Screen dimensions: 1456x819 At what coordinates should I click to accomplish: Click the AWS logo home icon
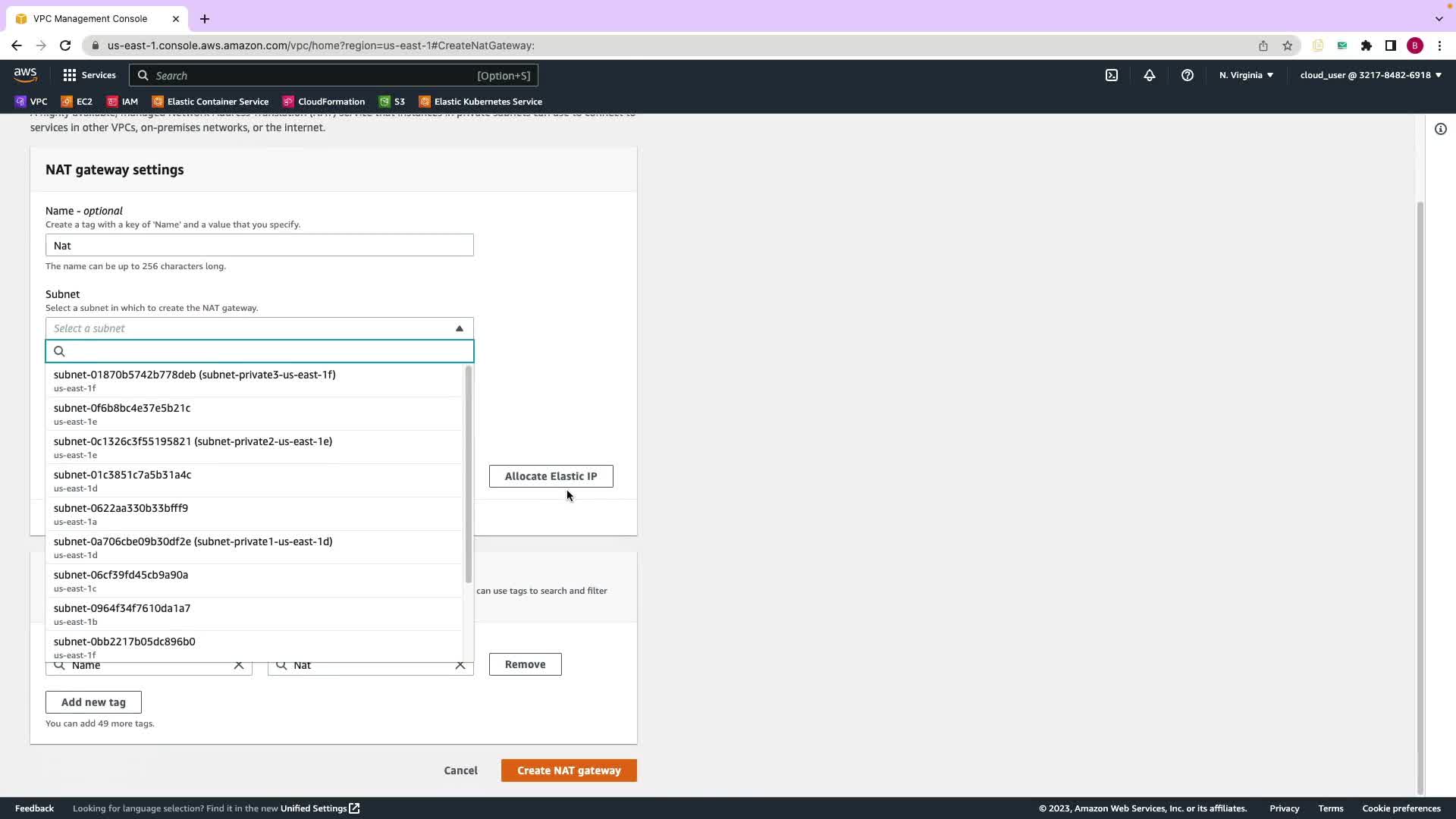pos(25,75)
